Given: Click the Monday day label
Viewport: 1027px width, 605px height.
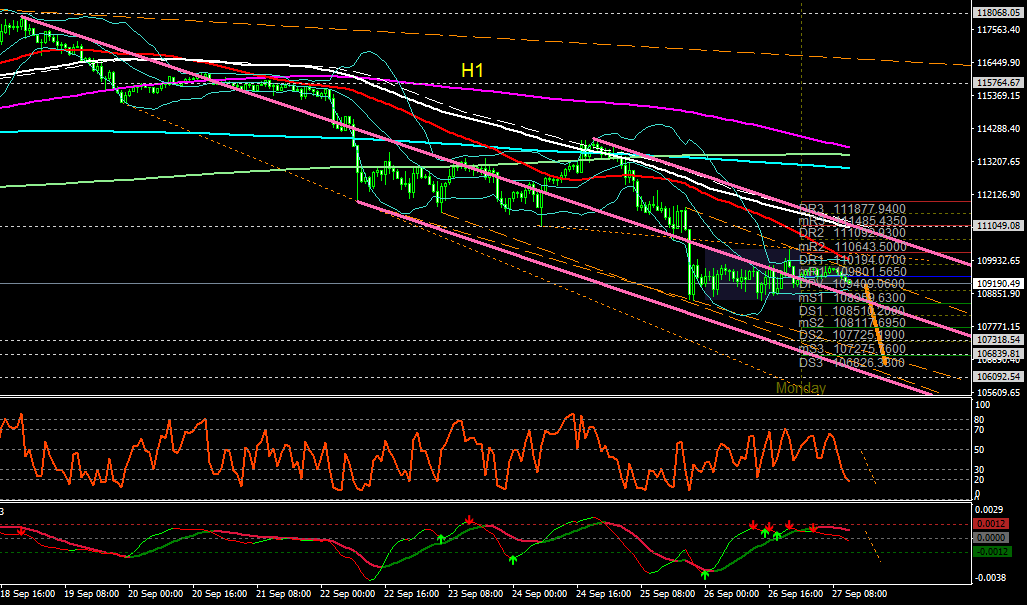Looking at the screenshot, I should [x=800, y=388].
